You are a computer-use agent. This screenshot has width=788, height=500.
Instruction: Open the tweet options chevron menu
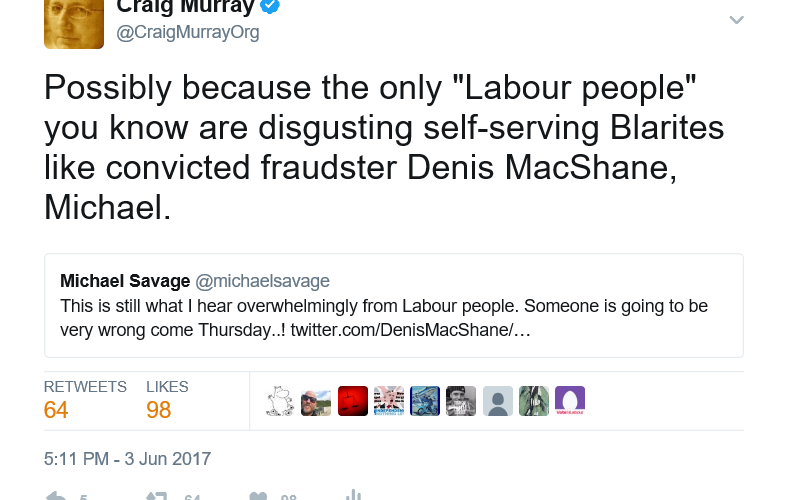point(736,20)
